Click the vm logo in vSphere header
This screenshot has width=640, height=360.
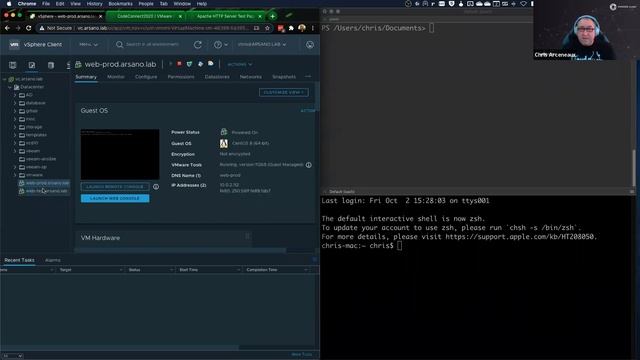(x=14, y=44)
